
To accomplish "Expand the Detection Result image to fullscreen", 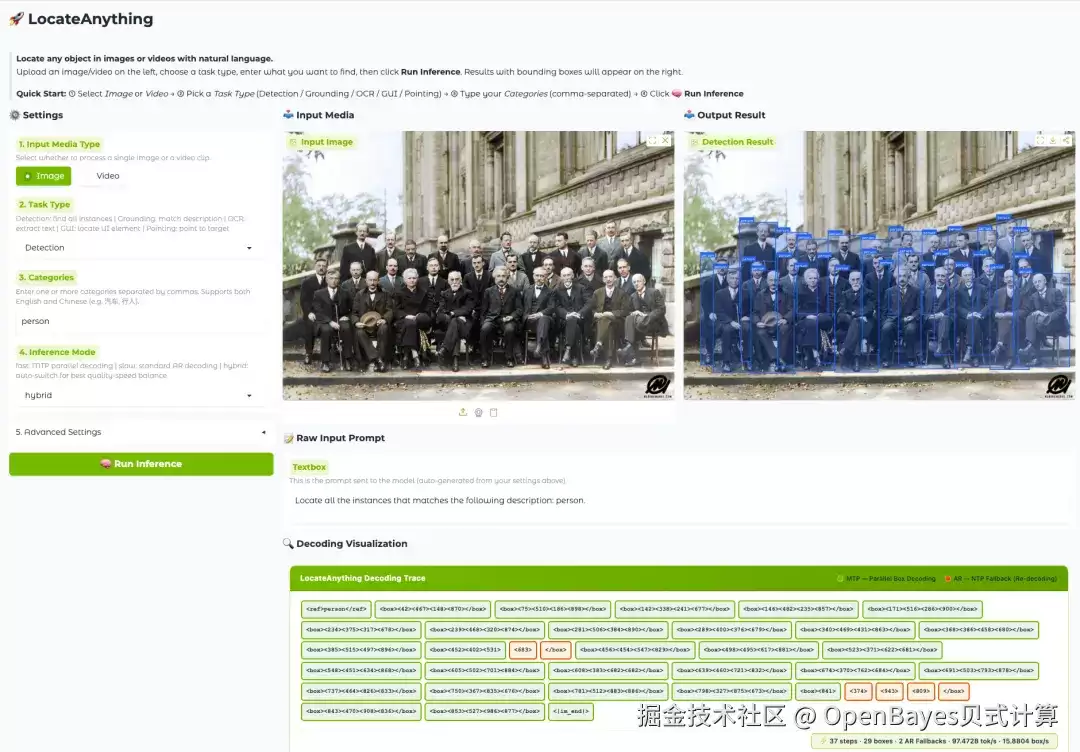I will click(x=1040, y=140).
